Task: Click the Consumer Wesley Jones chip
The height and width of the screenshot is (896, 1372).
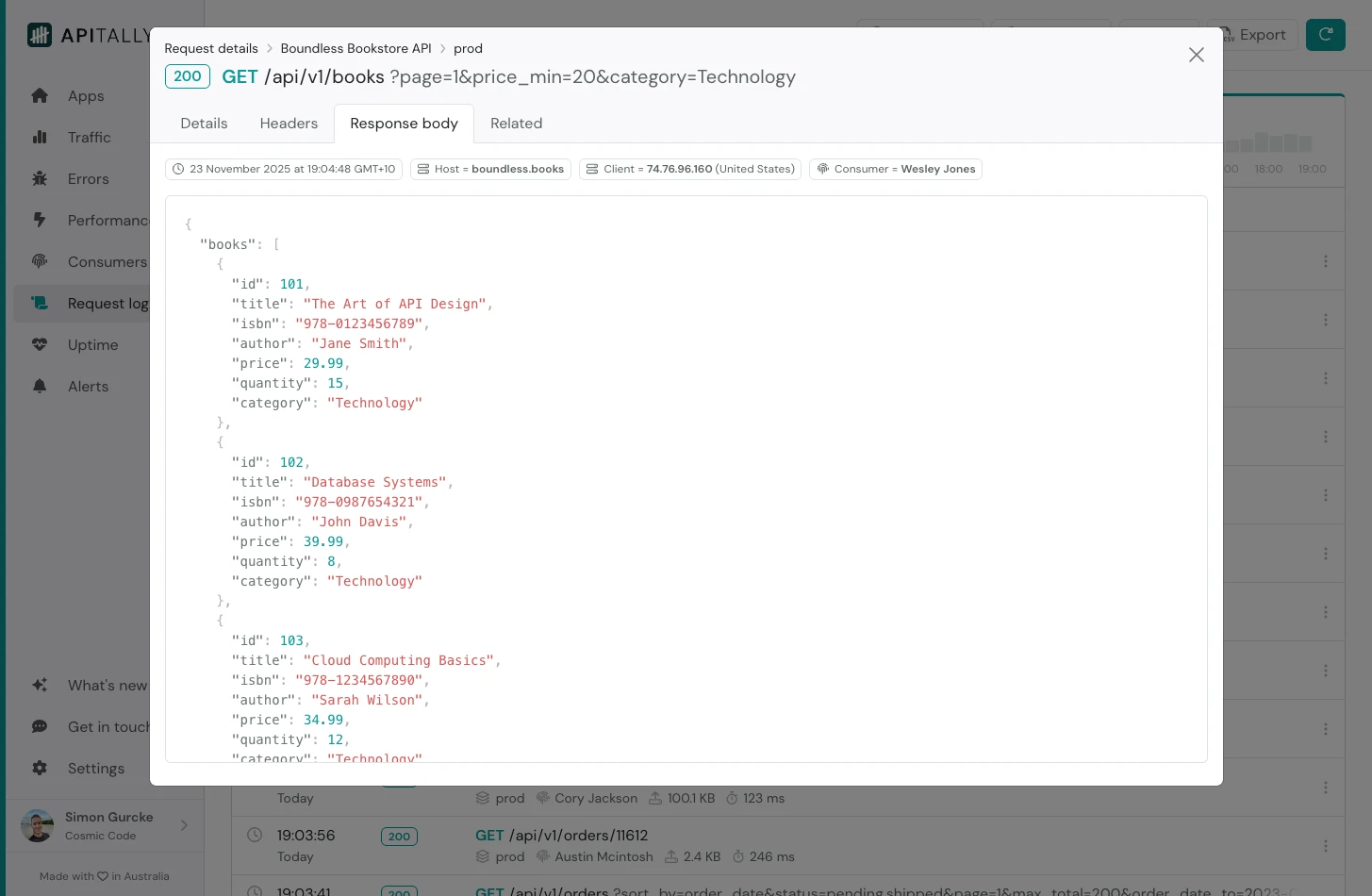Action: (895, 170)
